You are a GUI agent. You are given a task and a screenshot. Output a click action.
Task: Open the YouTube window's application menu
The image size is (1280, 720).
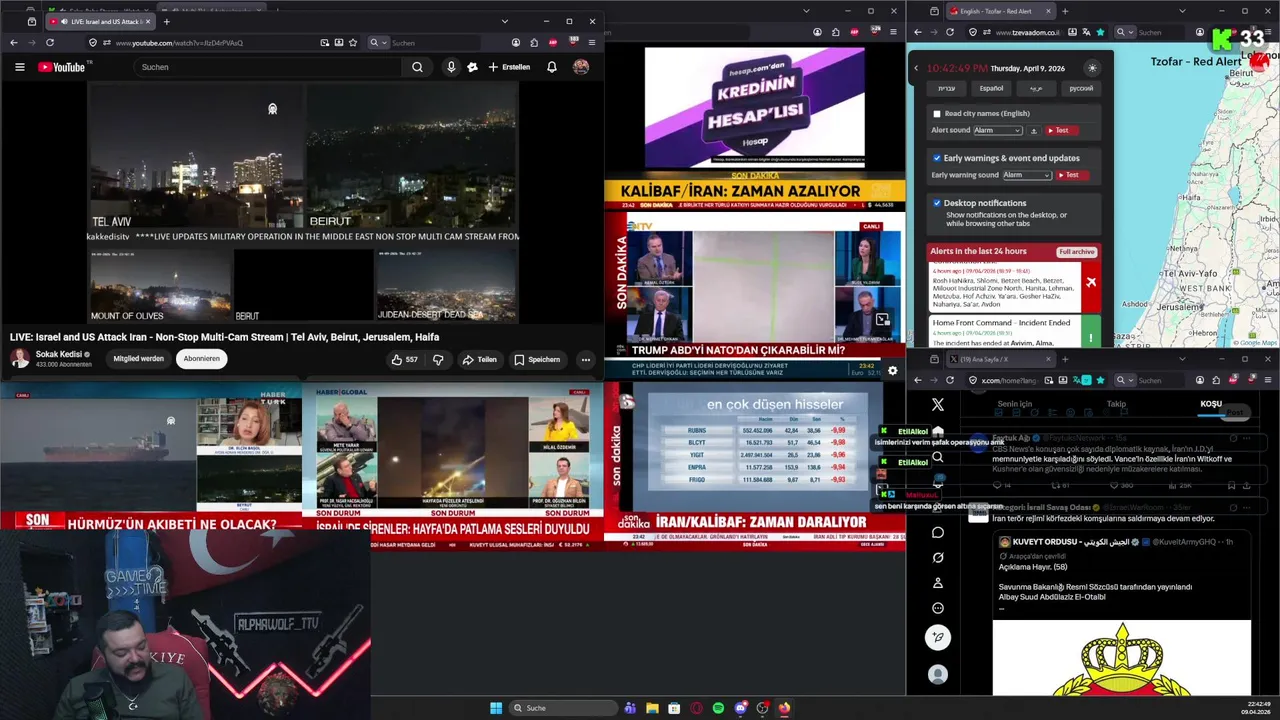592,43
